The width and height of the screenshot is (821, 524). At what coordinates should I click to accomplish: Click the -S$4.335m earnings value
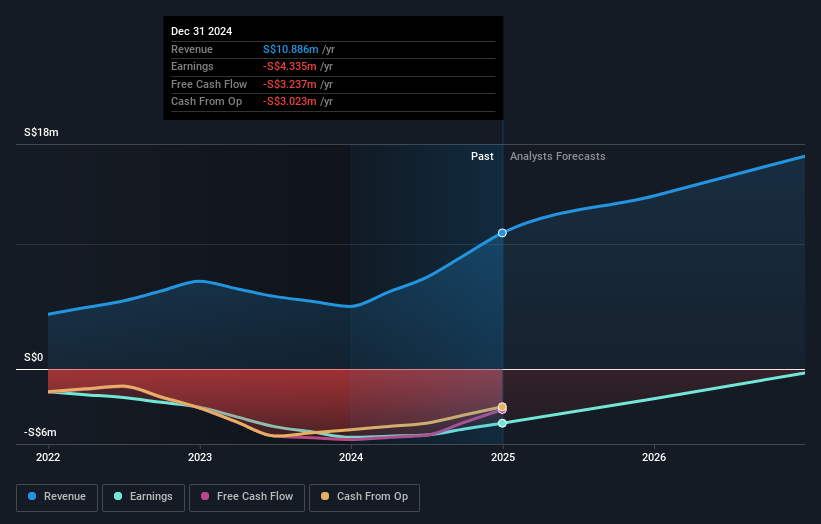290,66
